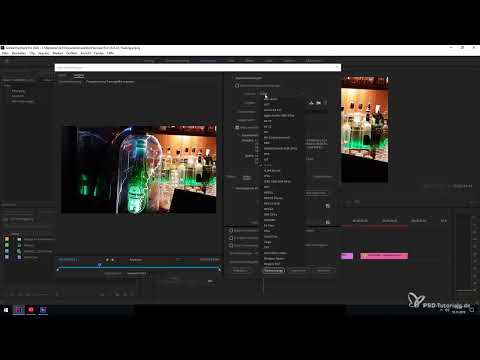Click the Exportieren button
Image resolution: width=480 pixels, height=360 pixels.
[x=298, y=271]
